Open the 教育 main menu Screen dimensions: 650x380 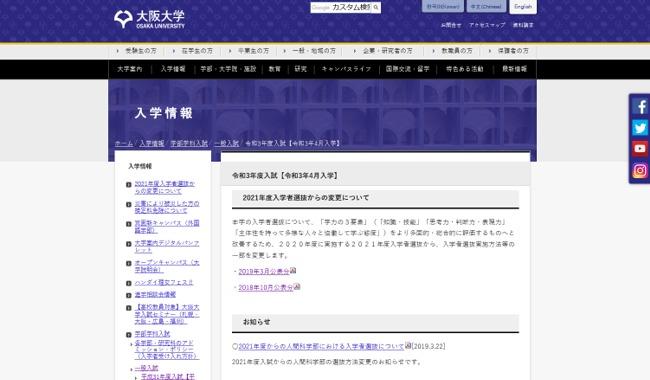[x=274, y=69]
